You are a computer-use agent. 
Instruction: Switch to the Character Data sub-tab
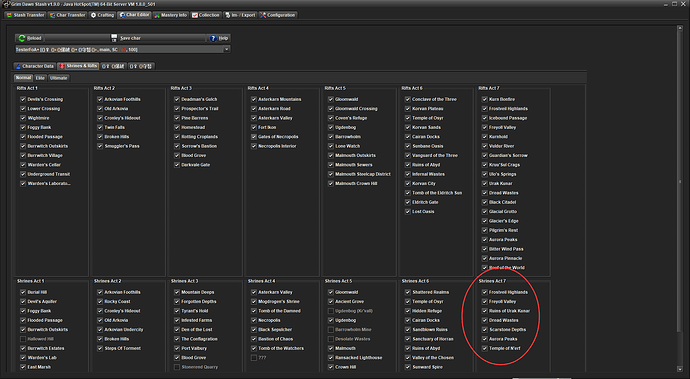(34, 66)
